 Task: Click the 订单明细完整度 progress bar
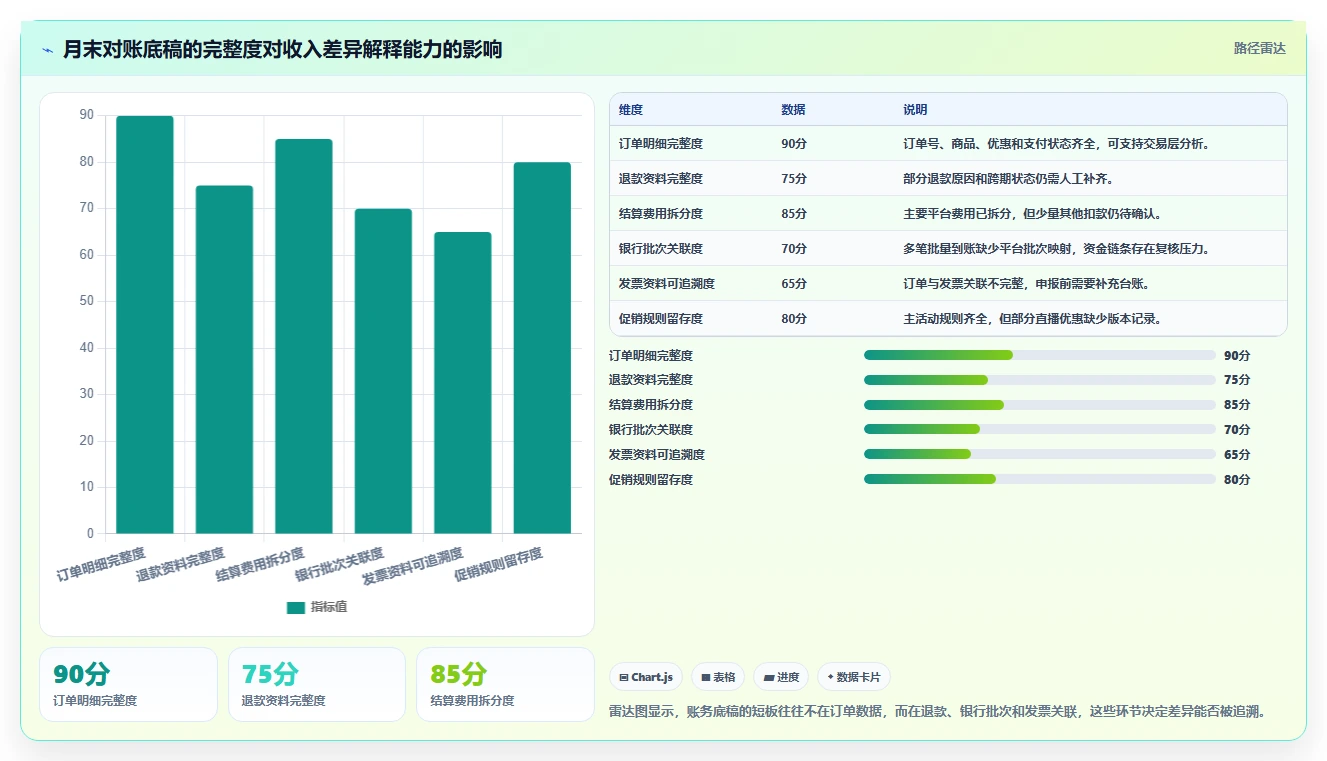click(x=1040, y=355)
